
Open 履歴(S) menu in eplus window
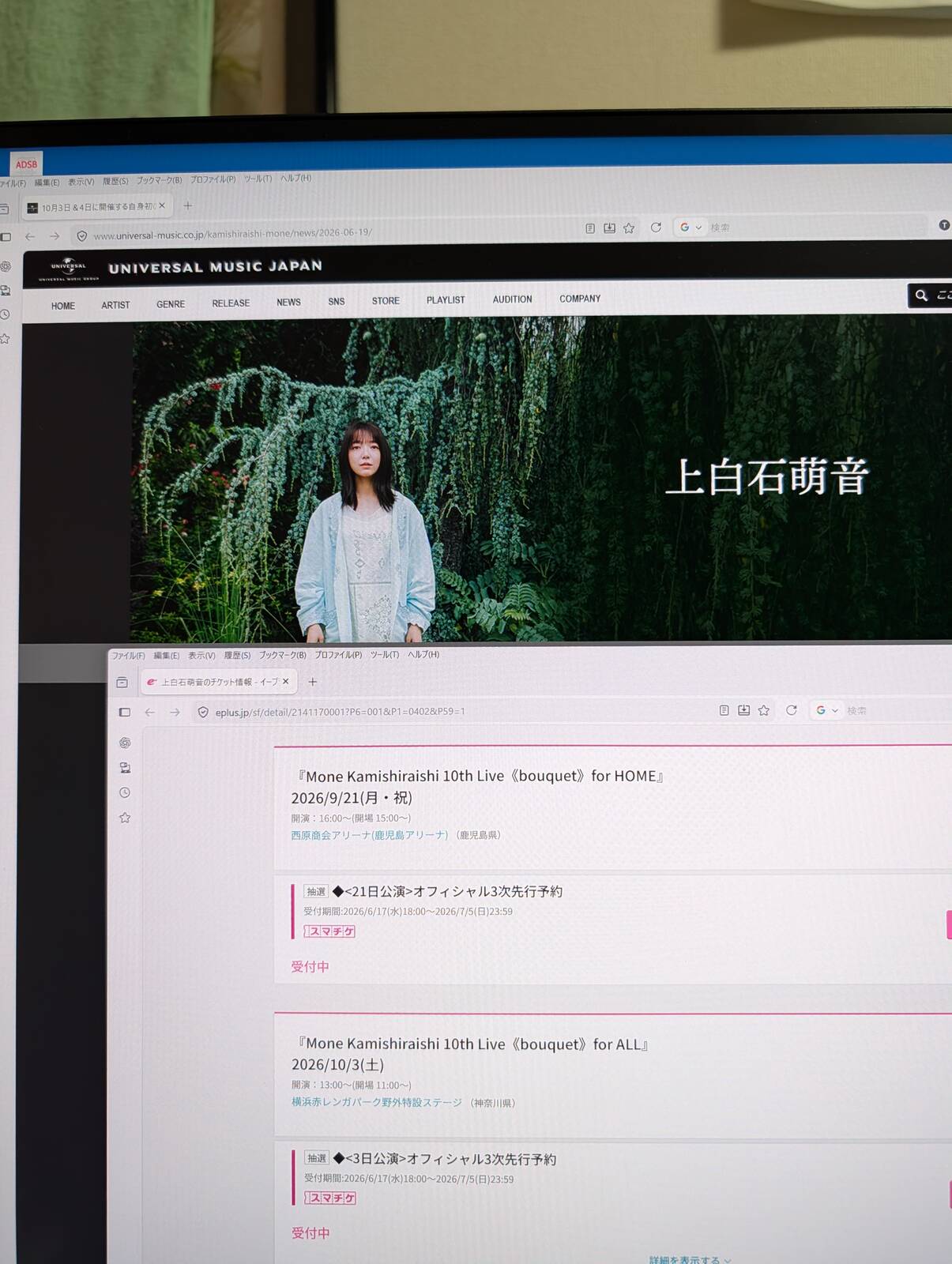pos(237,655)
